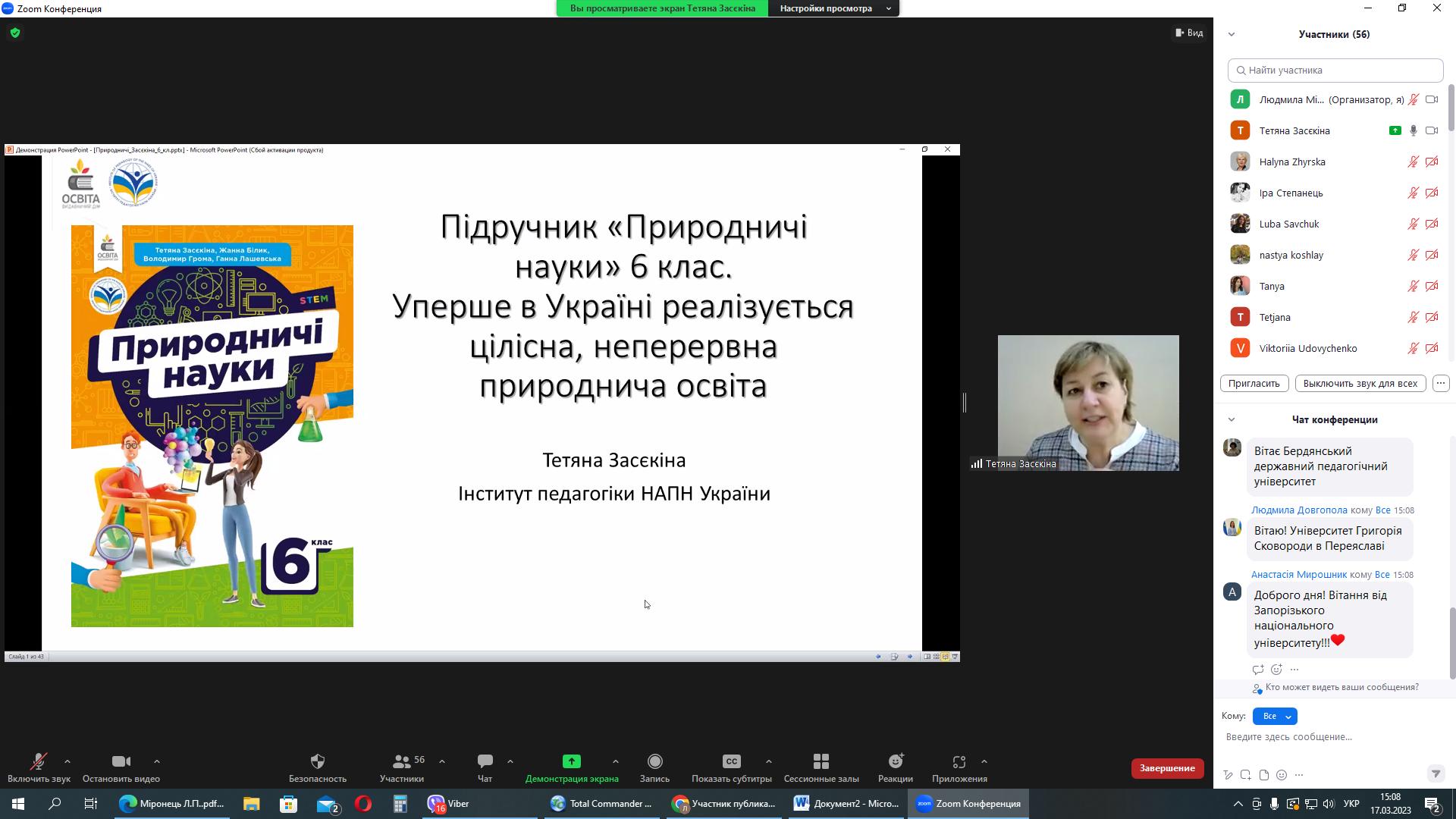1456x819 pixels.
Task: Stop video with Остановить видео
Action: [x=121, y=761]
